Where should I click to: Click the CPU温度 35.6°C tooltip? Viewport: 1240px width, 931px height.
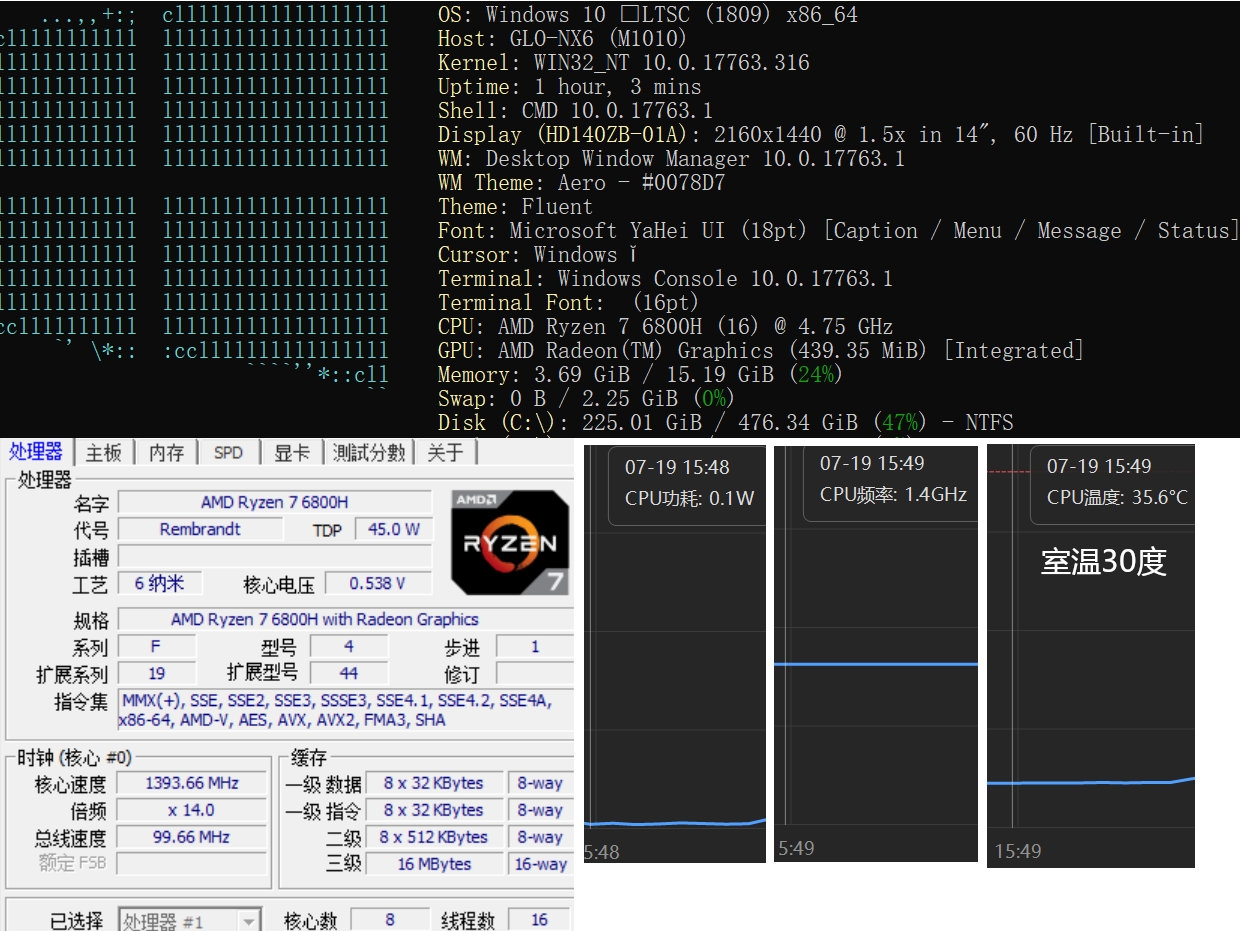[1113, 482]
